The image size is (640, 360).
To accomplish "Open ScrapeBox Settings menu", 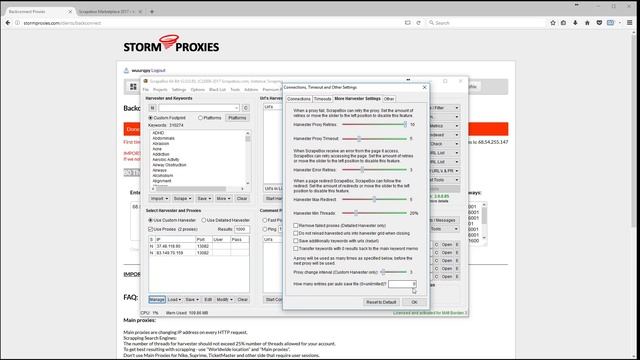I will coord(178,89).
